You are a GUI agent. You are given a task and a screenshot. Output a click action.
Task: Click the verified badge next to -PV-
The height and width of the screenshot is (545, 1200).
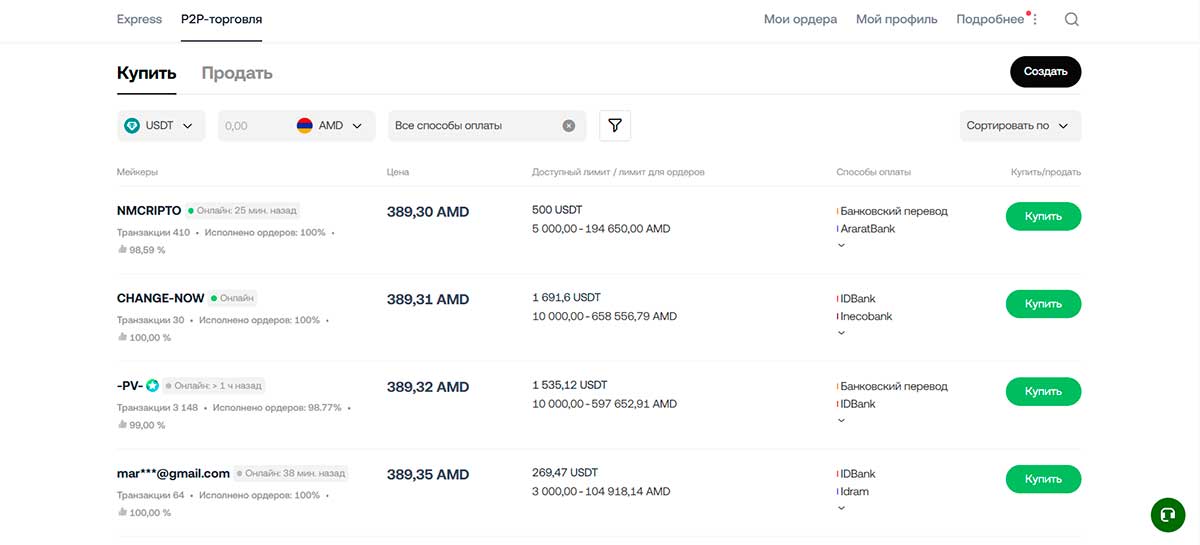pyautogui.click(x=152, y=385)
